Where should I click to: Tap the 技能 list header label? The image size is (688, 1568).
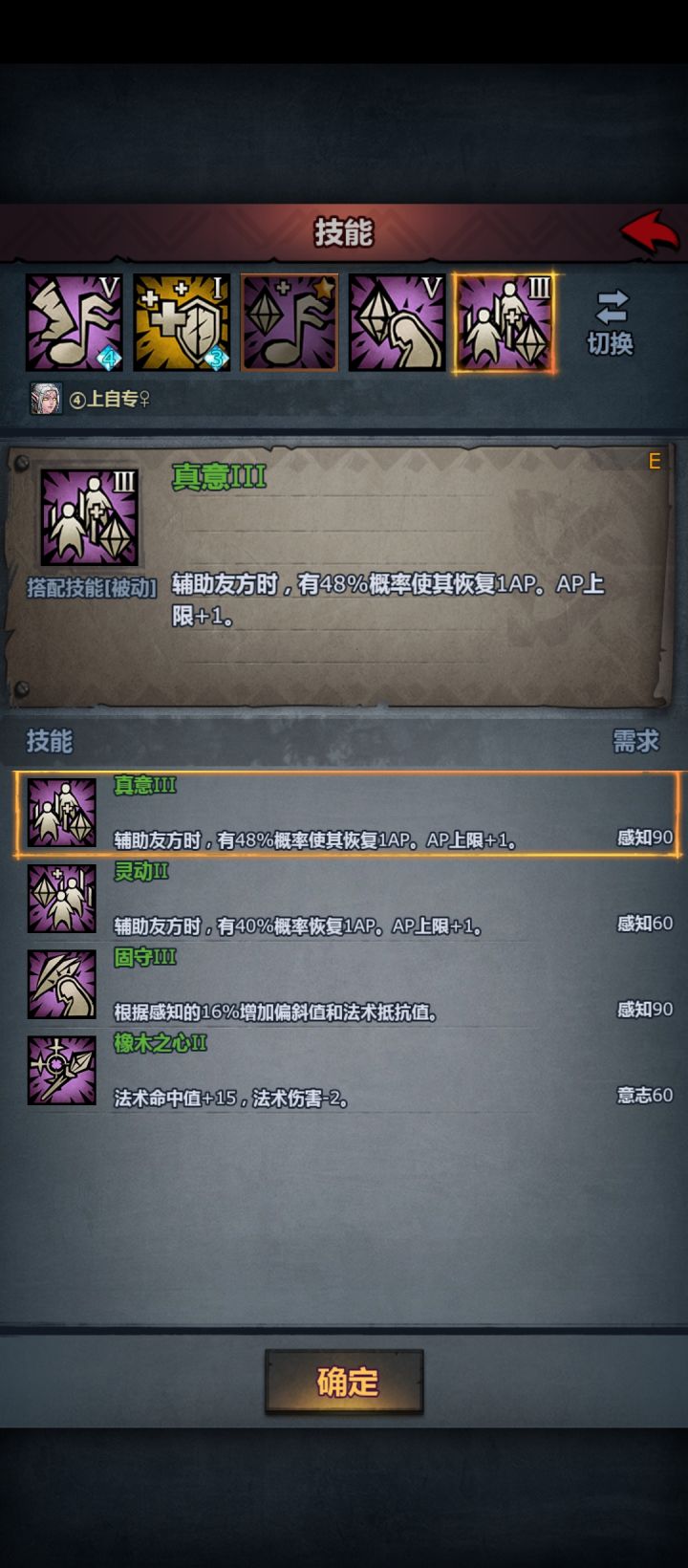49,741
